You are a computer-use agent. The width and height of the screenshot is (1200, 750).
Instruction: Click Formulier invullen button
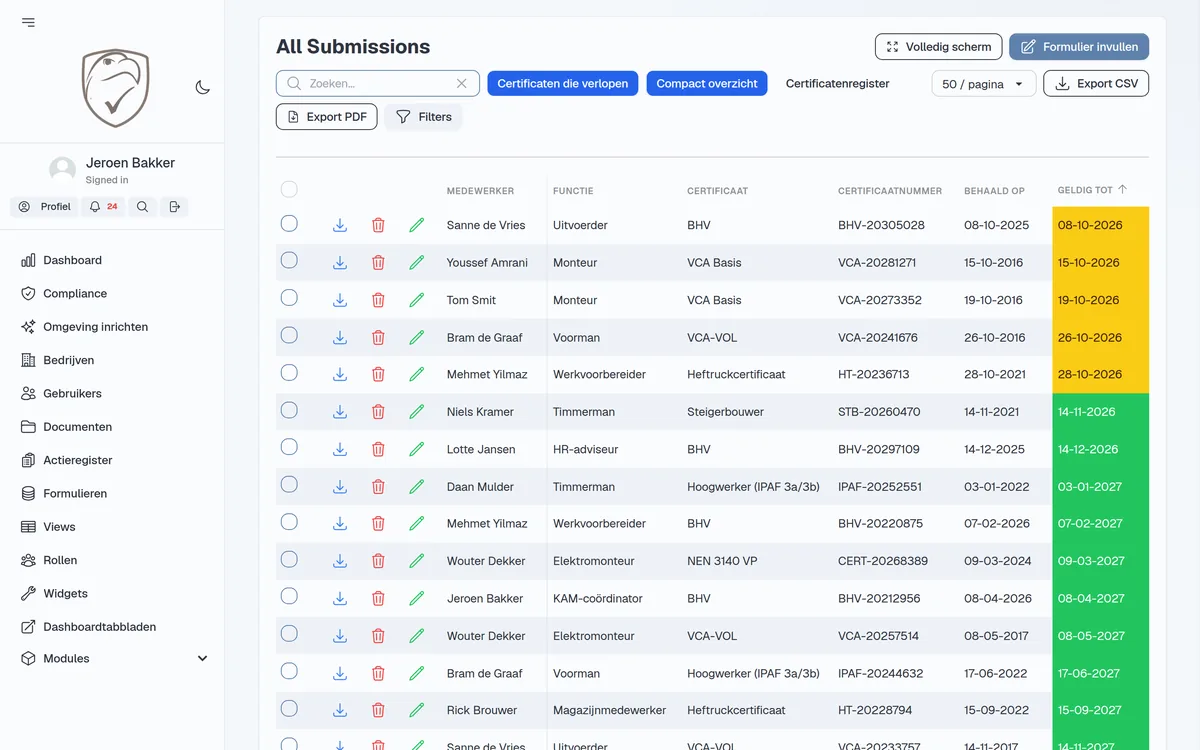click(1079, 47)
